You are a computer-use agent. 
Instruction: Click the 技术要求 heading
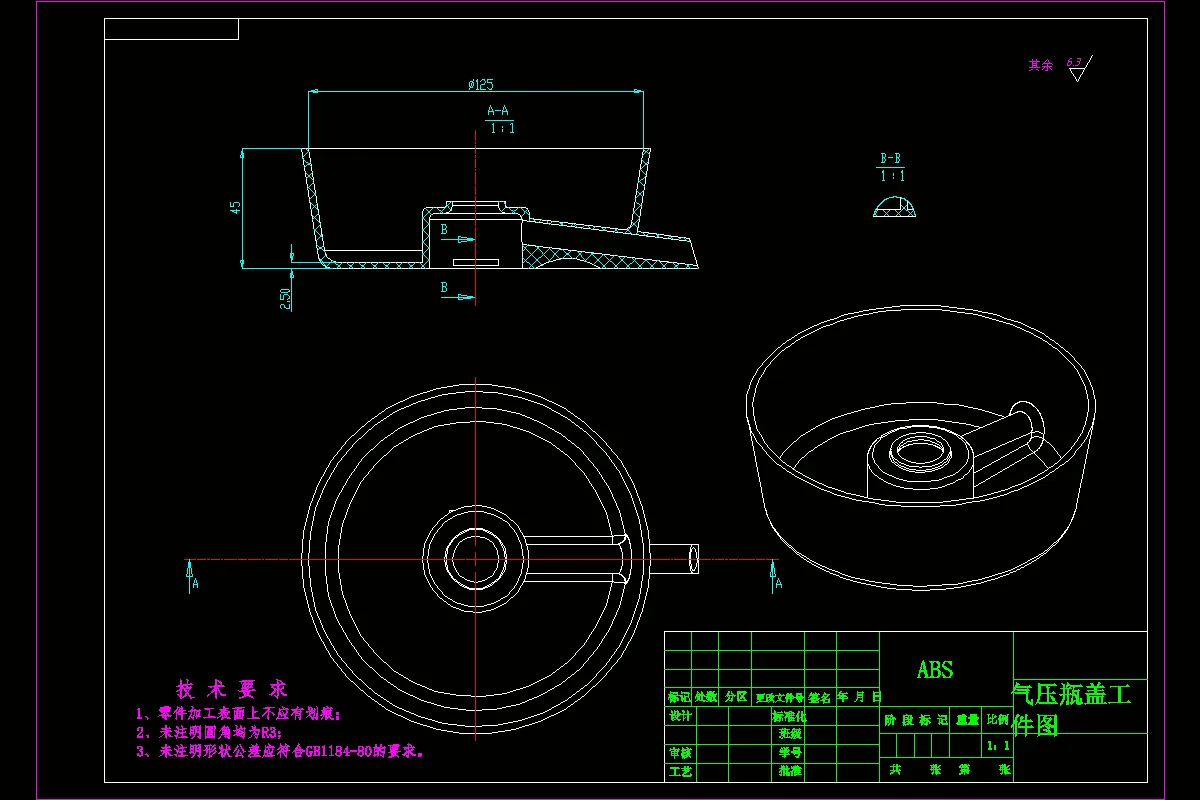[x=232, y=689]
